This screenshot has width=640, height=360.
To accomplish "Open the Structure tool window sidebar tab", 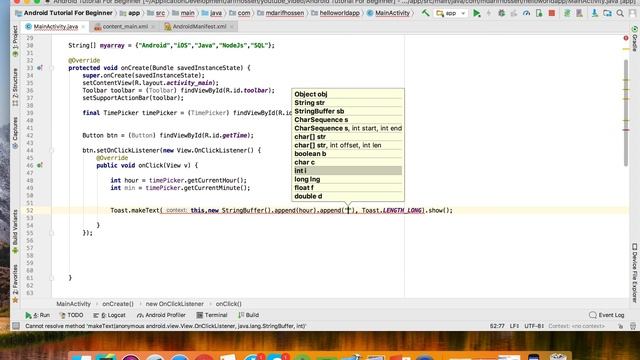I will coord(15,87).
